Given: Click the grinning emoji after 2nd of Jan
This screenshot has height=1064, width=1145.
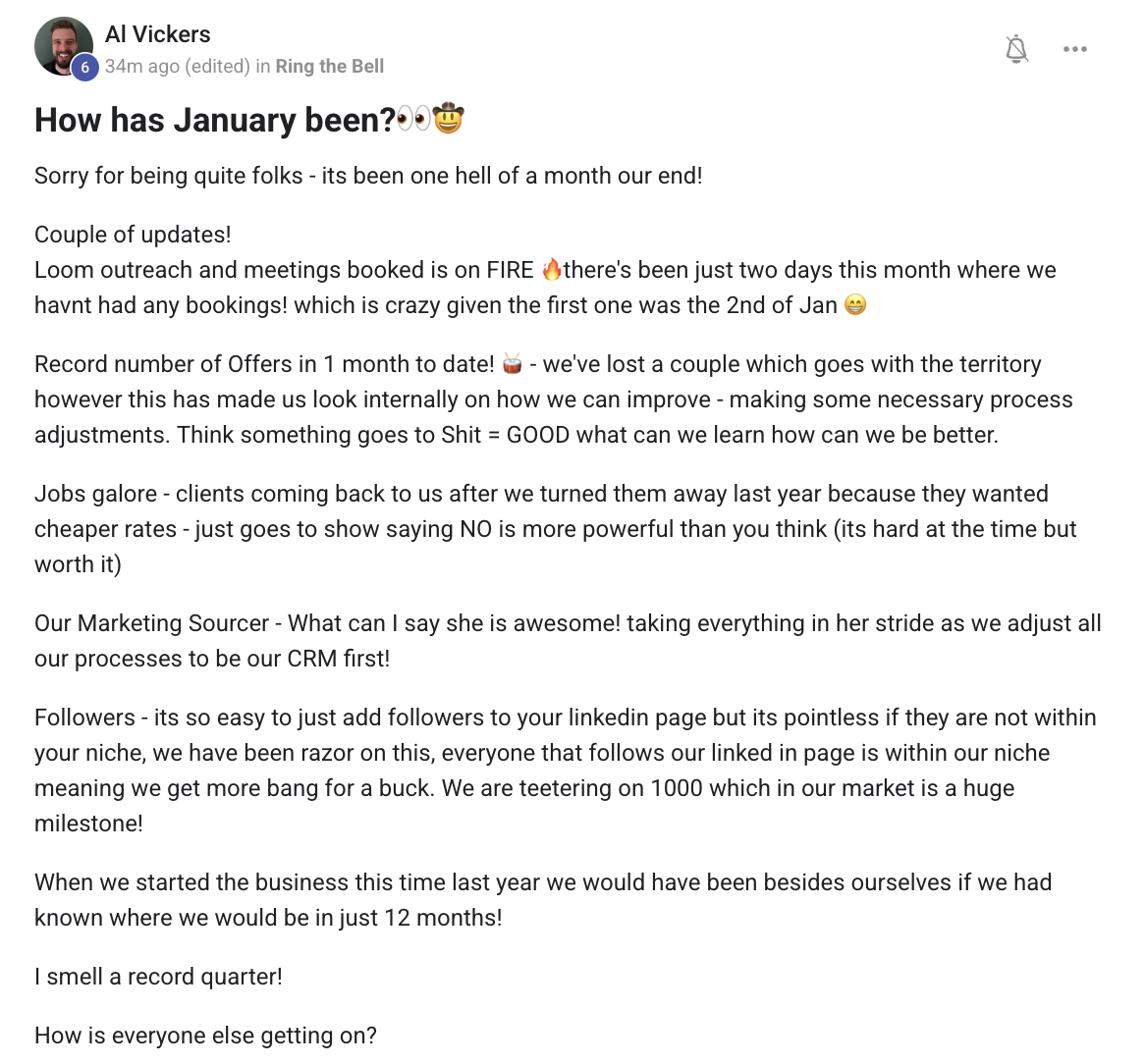Looking at the screenshot, I should [x=855, y=305].
